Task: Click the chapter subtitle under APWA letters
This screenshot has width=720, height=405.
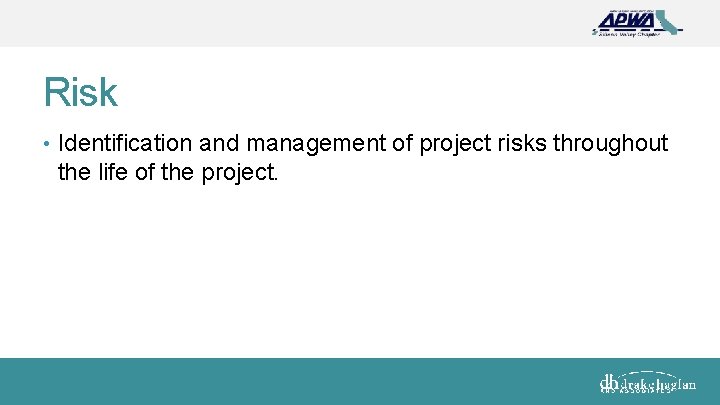Action: [x=629, y=34]
